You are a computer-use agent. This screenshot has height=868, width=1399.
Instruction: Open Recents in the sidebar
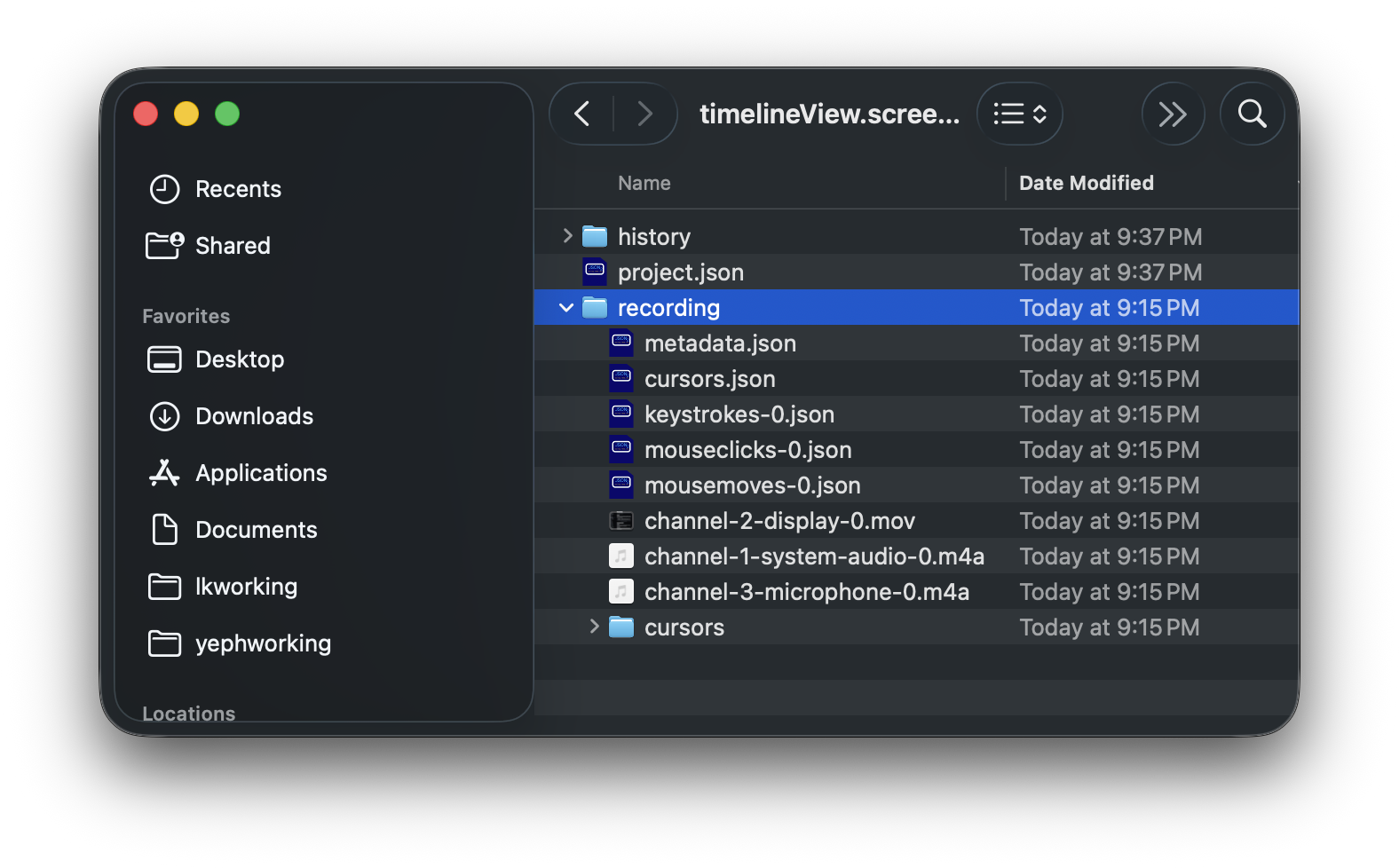[x=215, y=189]
